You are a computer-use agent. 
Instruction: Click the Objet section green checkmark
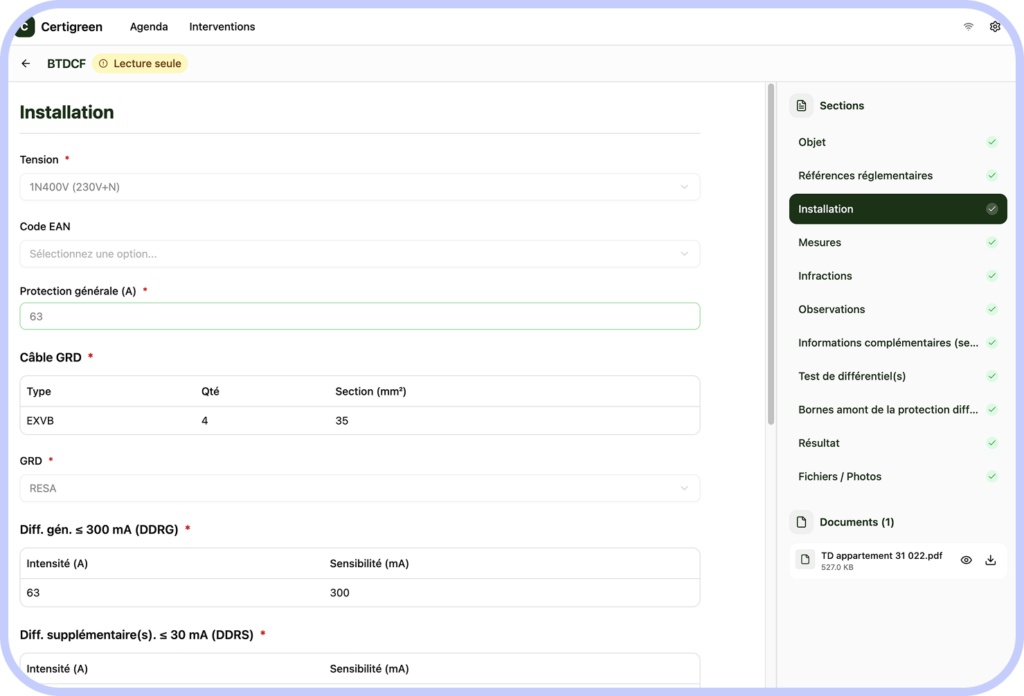(x=992, y=142)
